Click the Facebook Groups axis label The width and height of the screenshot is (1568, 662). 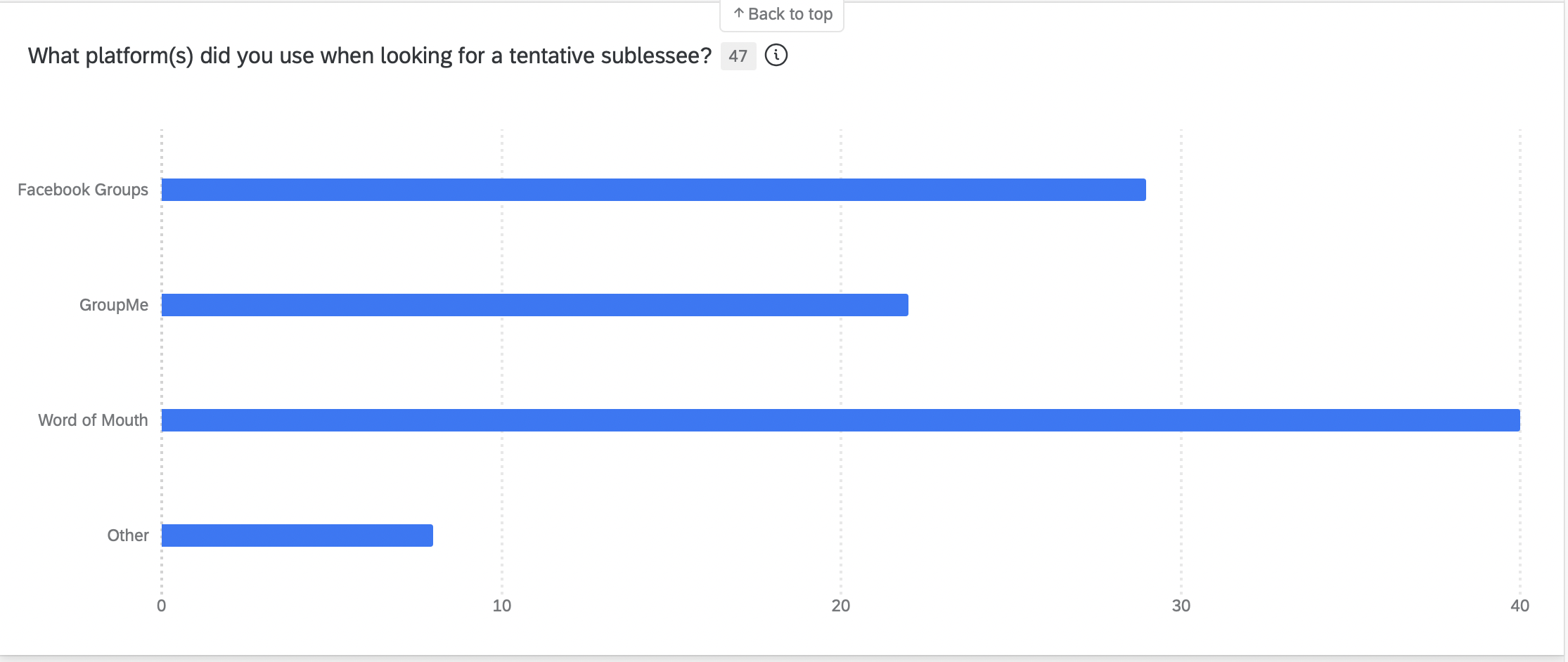point(83,190)
